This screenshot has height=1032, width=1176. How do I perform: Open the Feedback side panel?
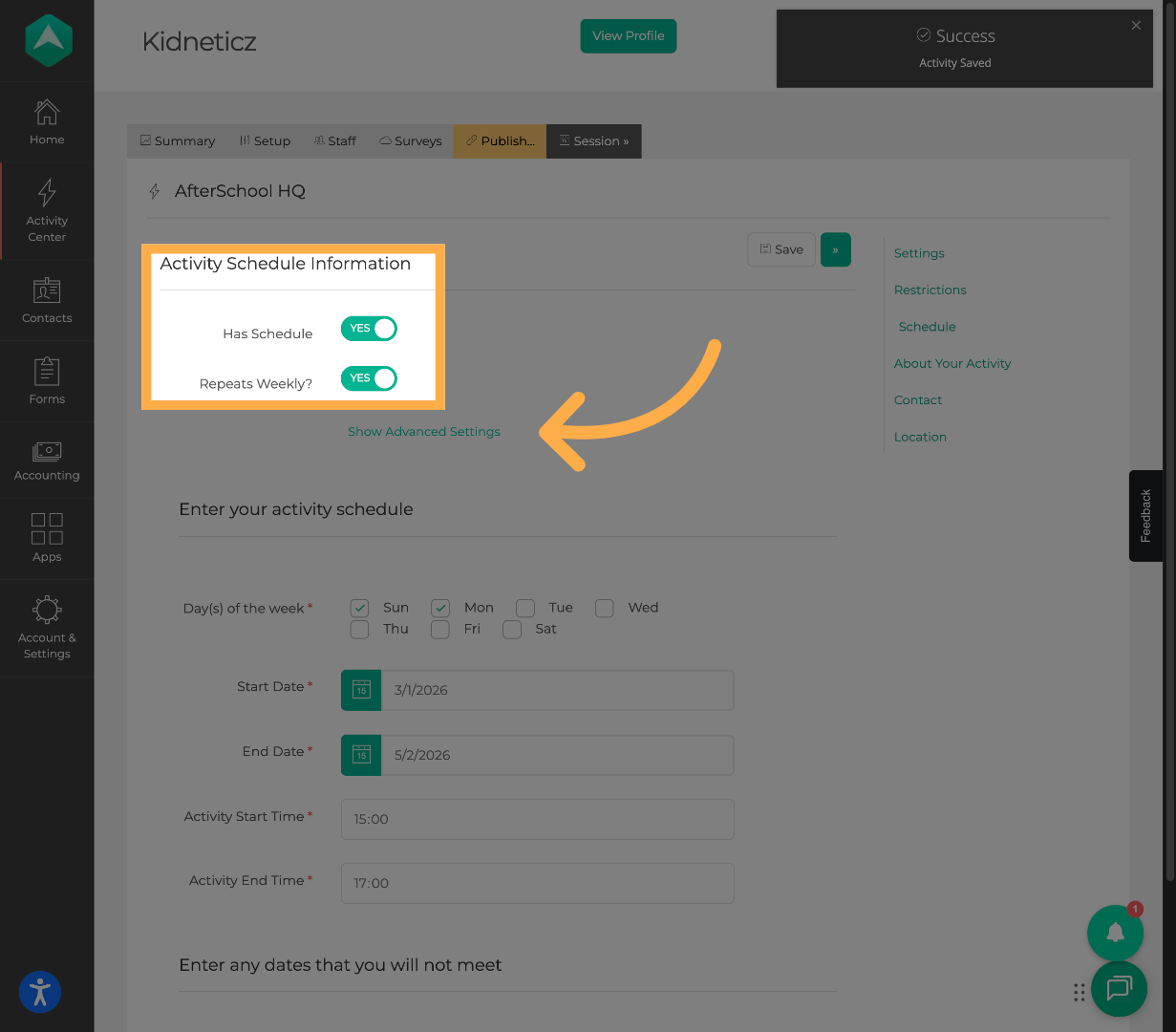point(1145,516)
